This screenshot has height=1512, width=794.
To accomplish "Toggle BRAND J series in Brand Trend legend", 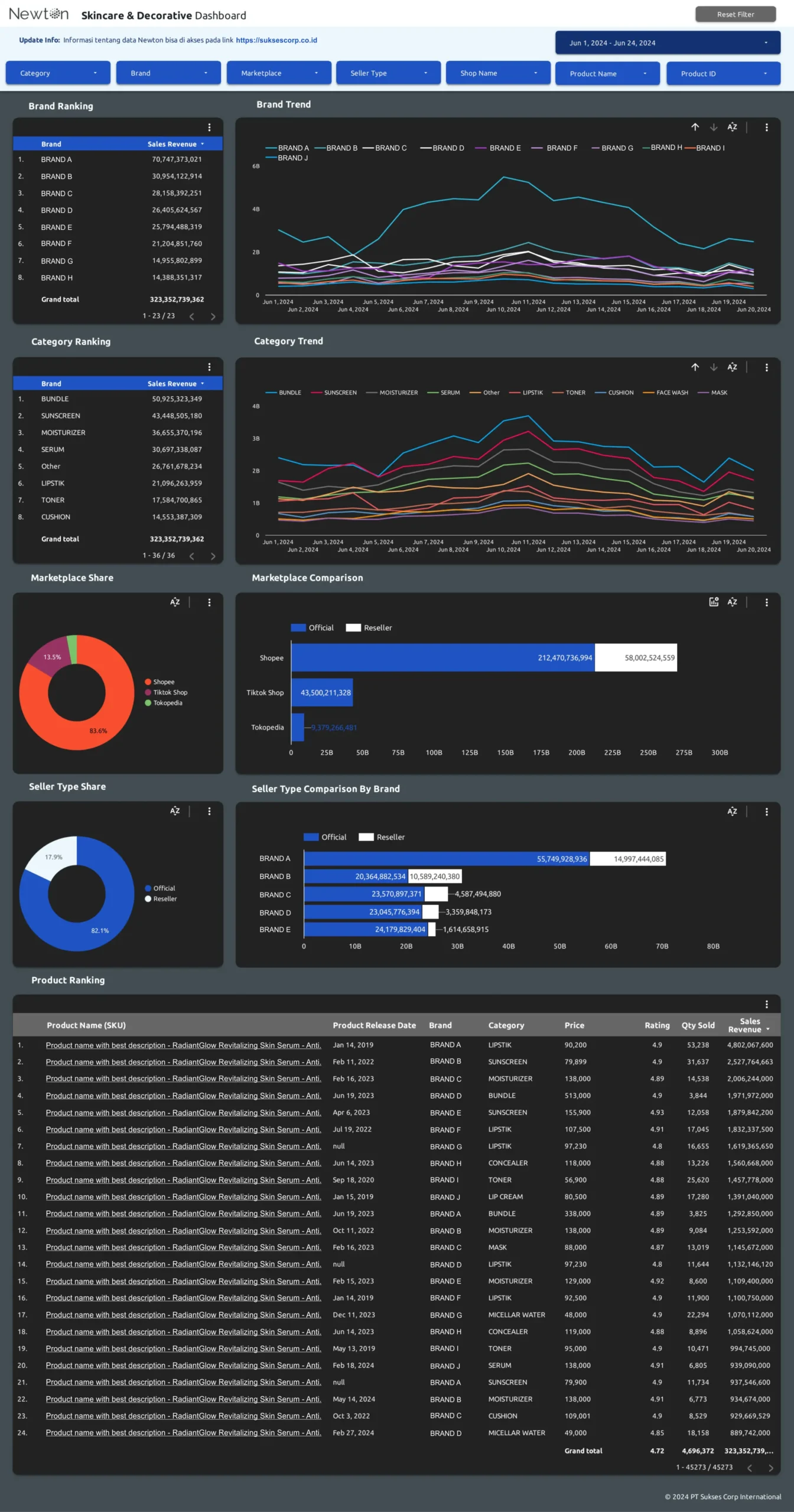I will coord(287,158).
